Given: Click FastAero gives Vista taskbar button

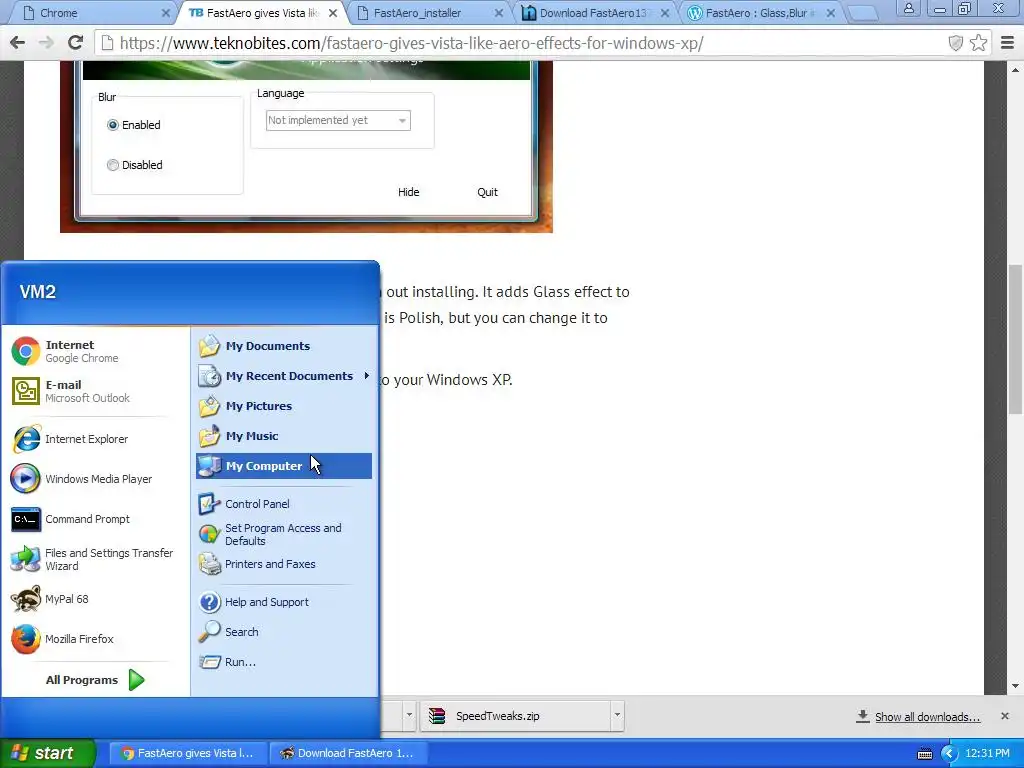Looking at the screenshot, I should pos(187,753).
